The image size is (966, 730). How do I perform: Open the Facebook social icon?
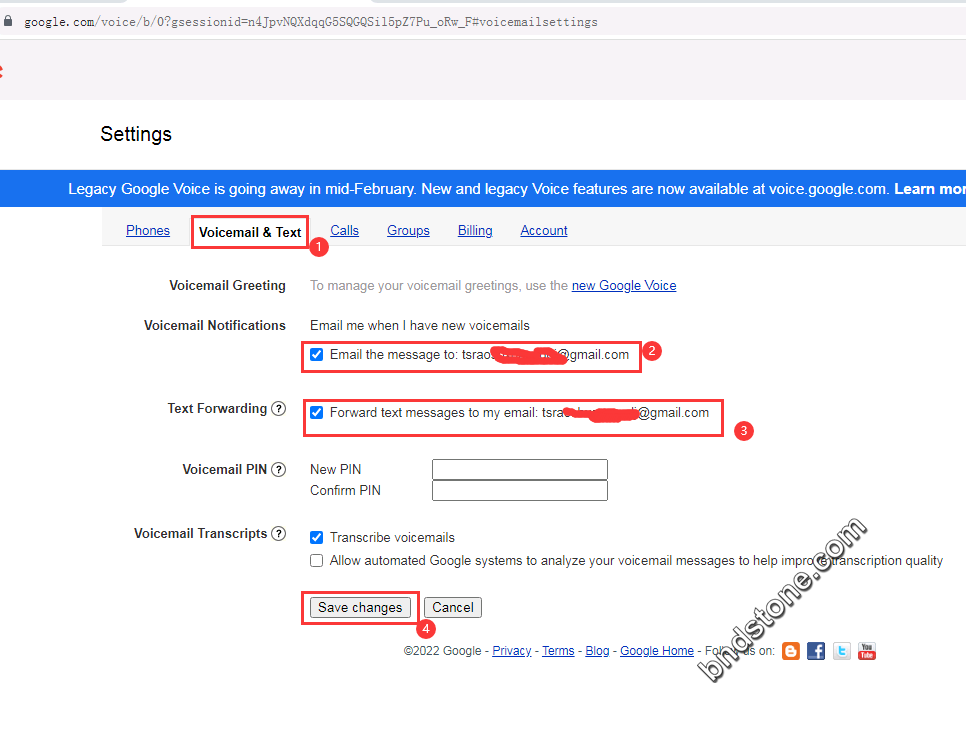[x=816, y=651]
